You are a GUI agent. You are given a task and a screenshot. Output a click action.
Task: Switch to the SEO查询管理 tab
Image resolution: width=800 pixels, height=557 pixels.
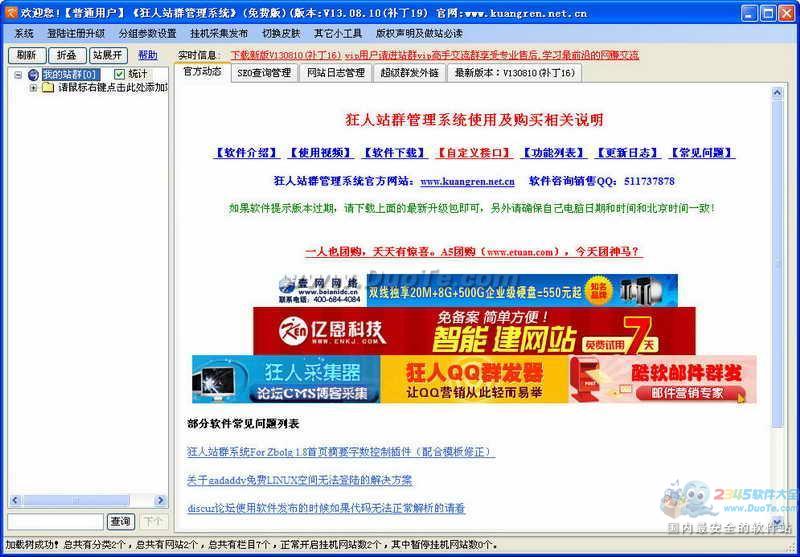pyautogui.click(x=264, y=72)
